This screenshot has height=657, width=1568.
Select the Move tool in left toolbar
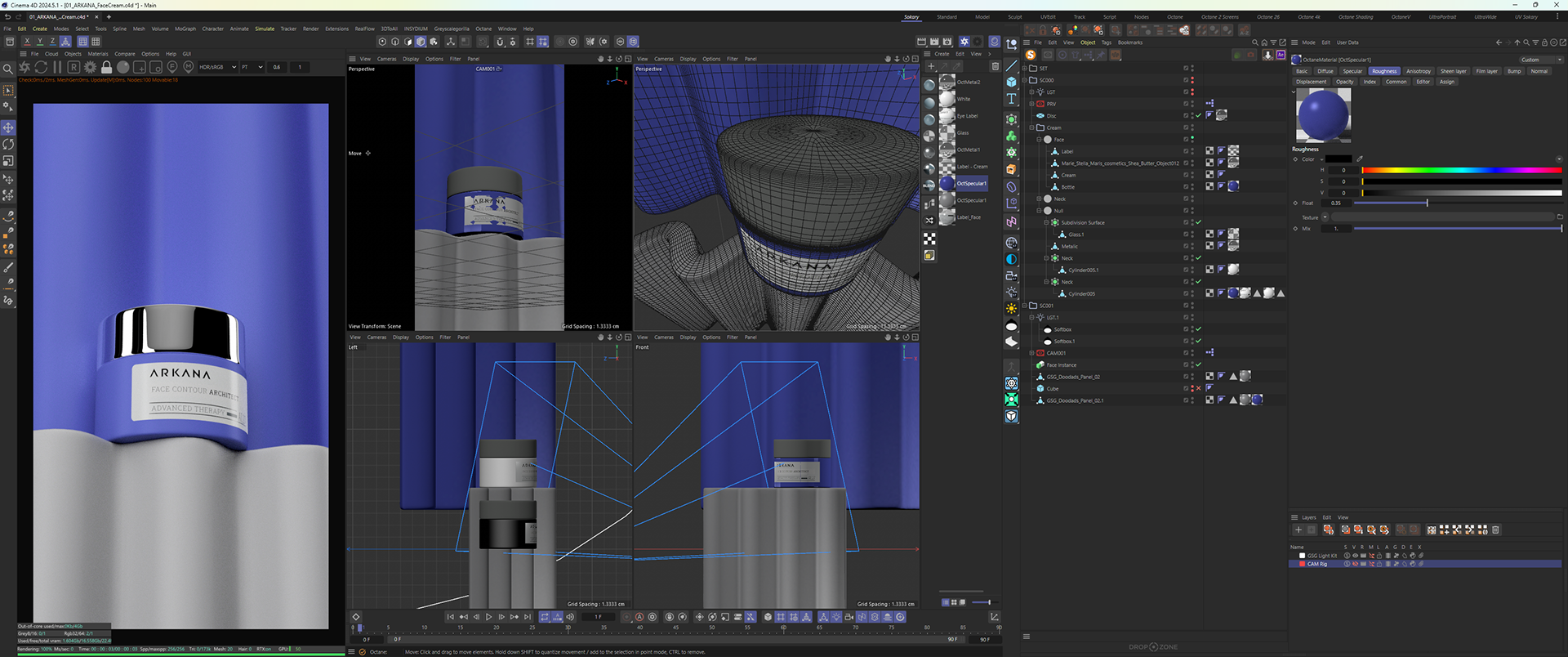tap(8, 127)
